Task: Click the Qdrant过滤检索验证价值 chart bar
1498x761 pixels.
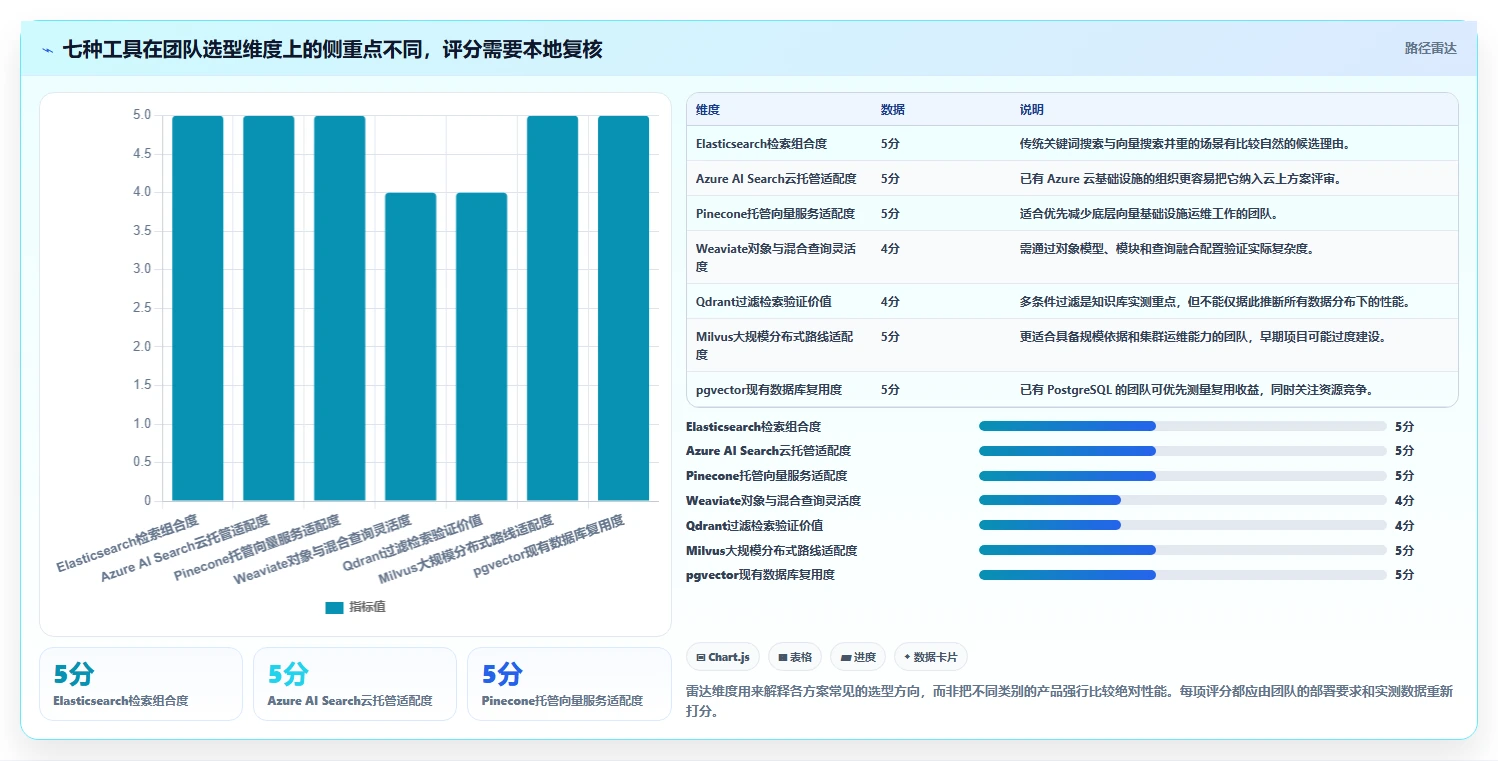Action: click(482, 347)
